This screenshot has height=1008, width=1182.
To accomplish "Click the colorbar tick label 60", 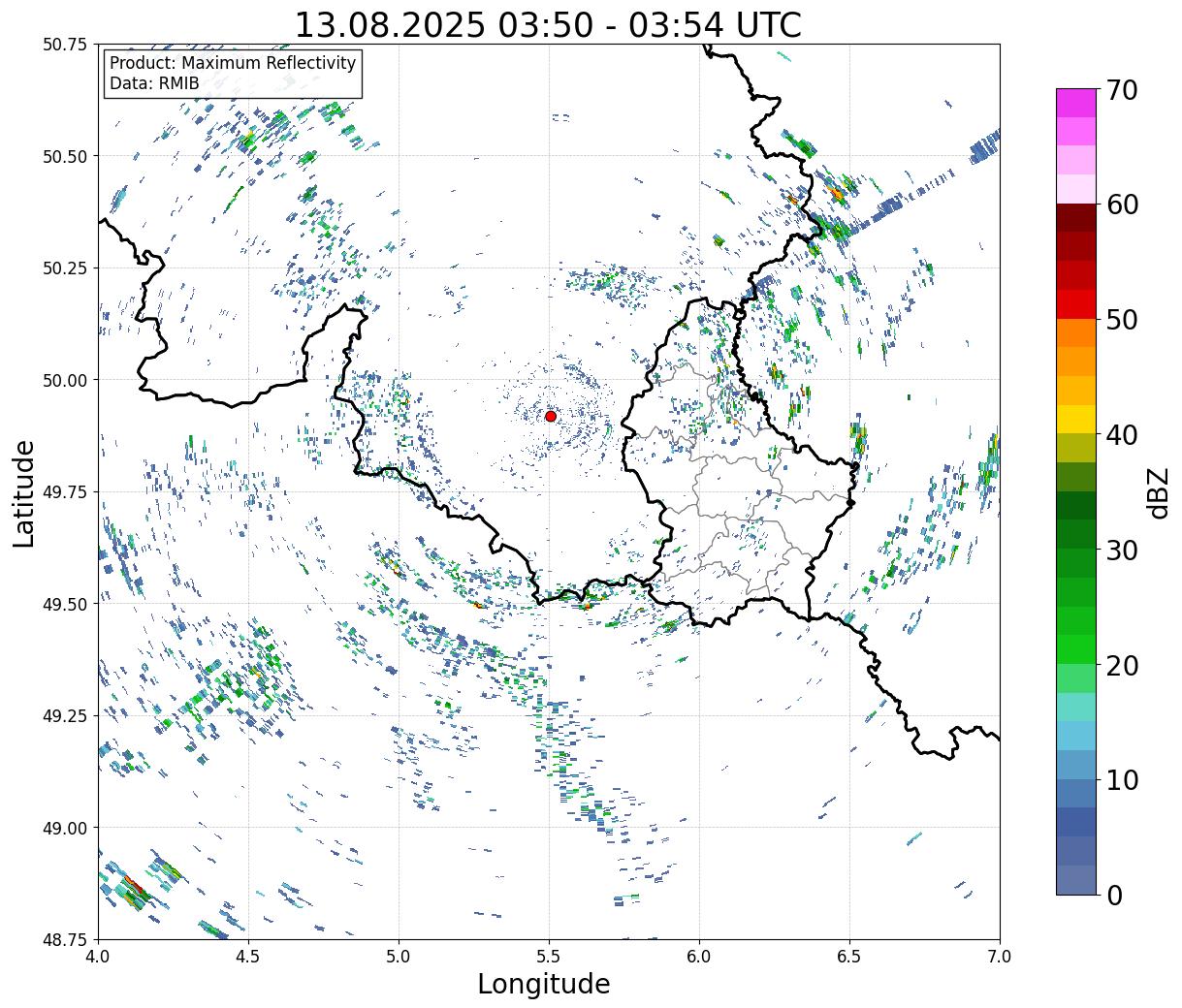I will coord(1121,205).
